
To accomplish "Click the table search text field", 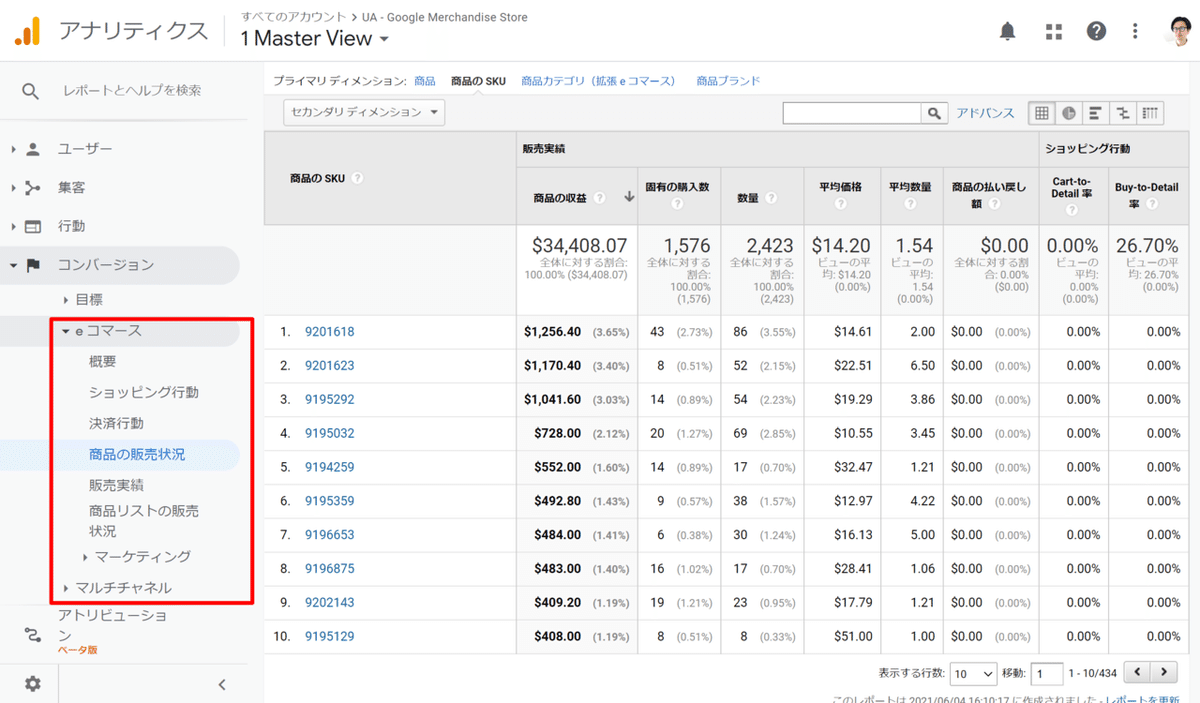I will pyautogui.click(x=852, y=113).
